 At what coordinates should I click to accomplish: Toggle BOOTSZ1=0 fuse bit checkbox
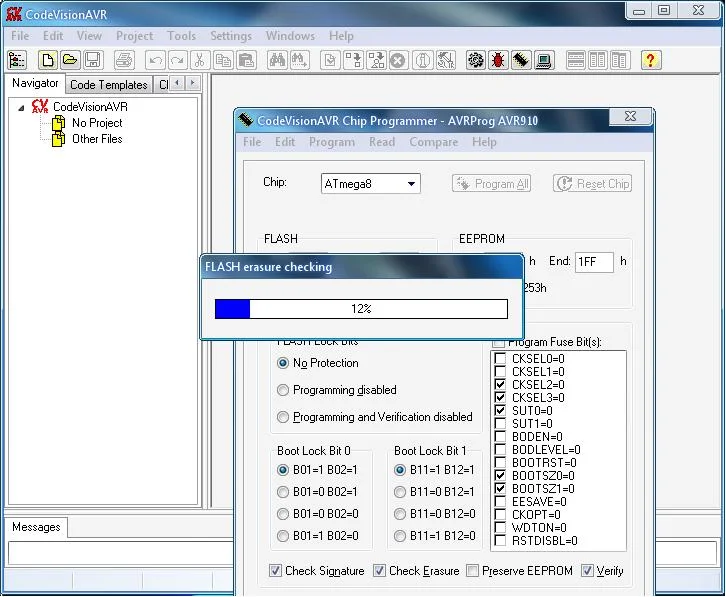tap(500, 488)
